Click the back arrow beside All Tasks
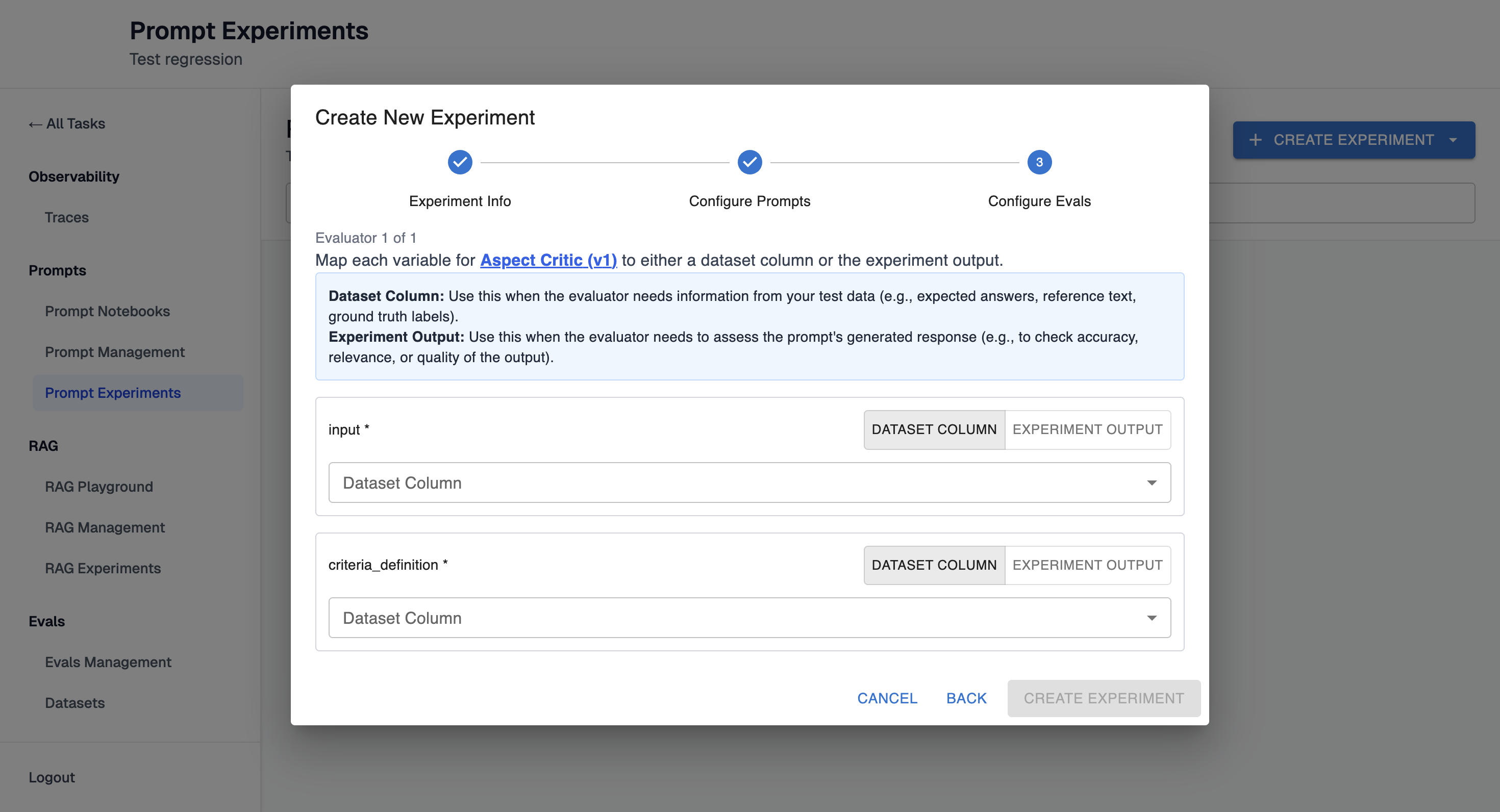 click(x=35, y=124)
